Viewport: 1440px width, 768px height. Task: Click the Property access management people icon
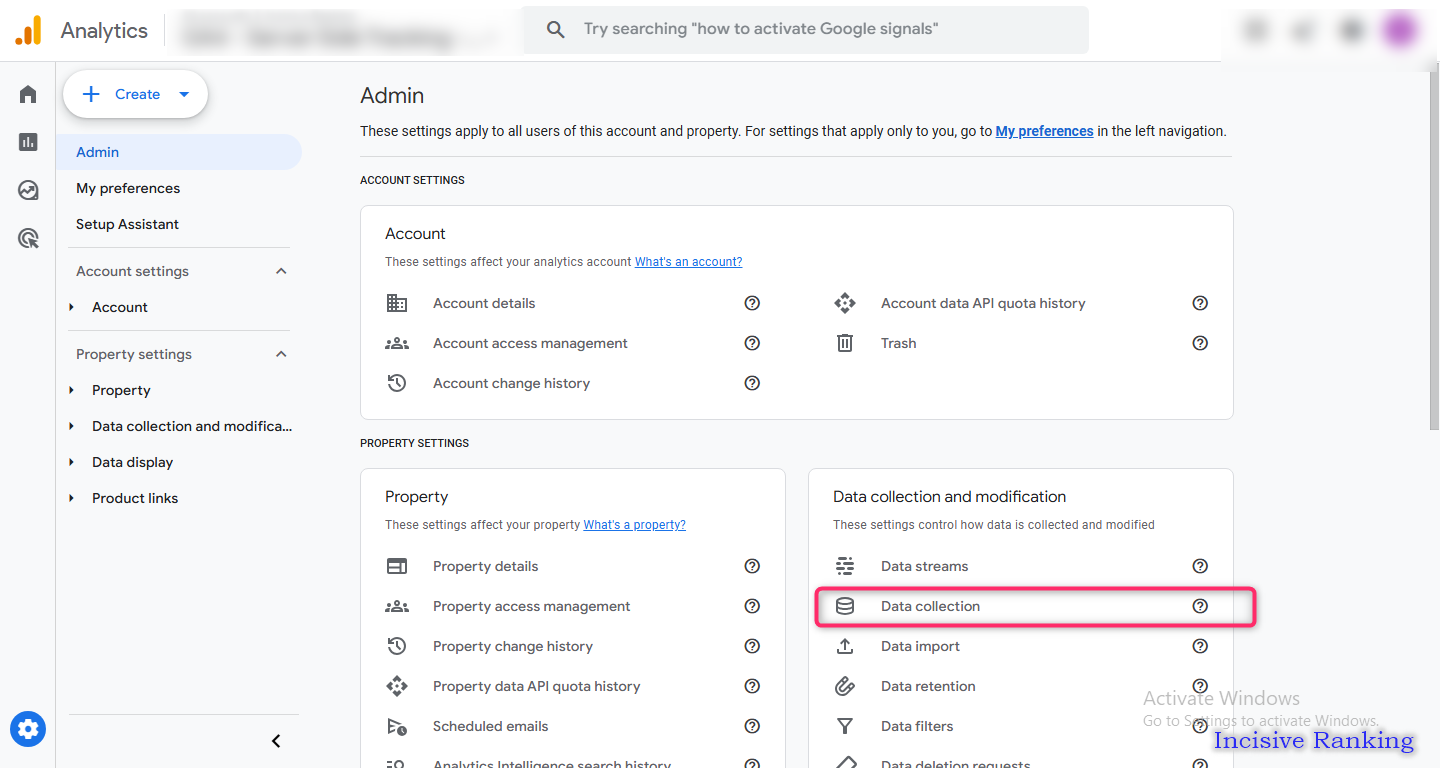pyautogui.click(x=397, y=606)
